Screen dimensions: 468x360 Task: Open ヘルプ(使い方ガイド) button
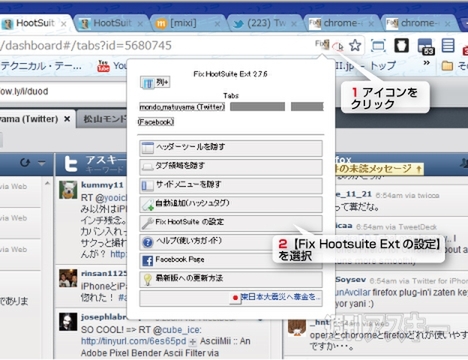(x=231, y=242)
